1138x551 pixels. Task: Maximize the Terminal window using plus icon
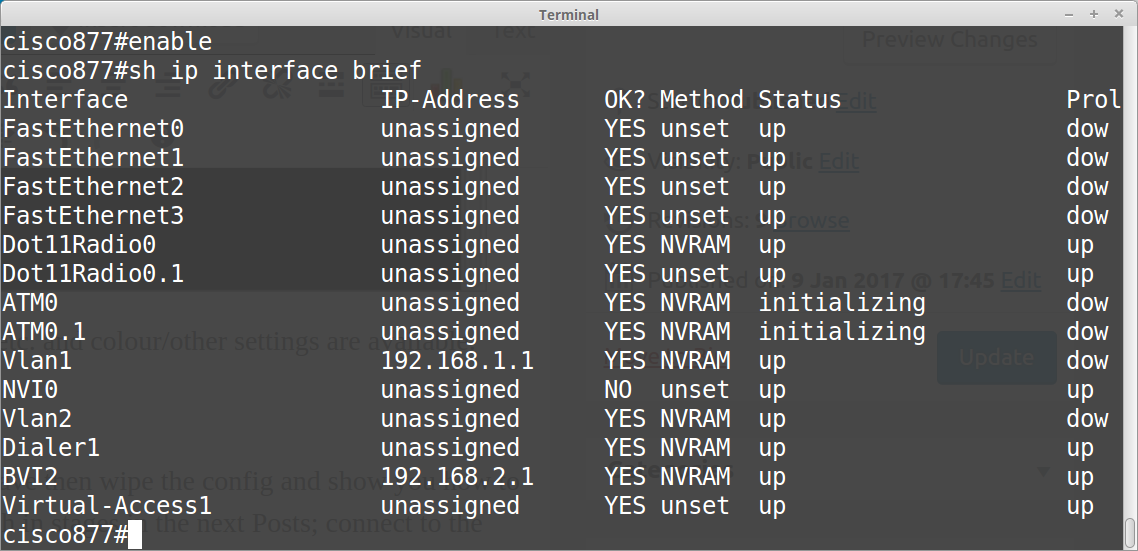(1095, 14)
